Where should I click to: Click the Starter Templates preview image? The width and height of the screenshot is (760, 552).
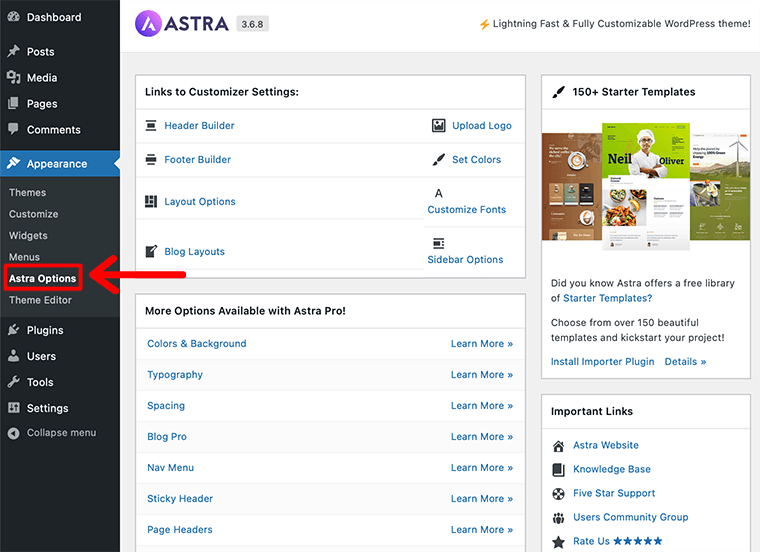pyautogui.click(x=645, y=186)
